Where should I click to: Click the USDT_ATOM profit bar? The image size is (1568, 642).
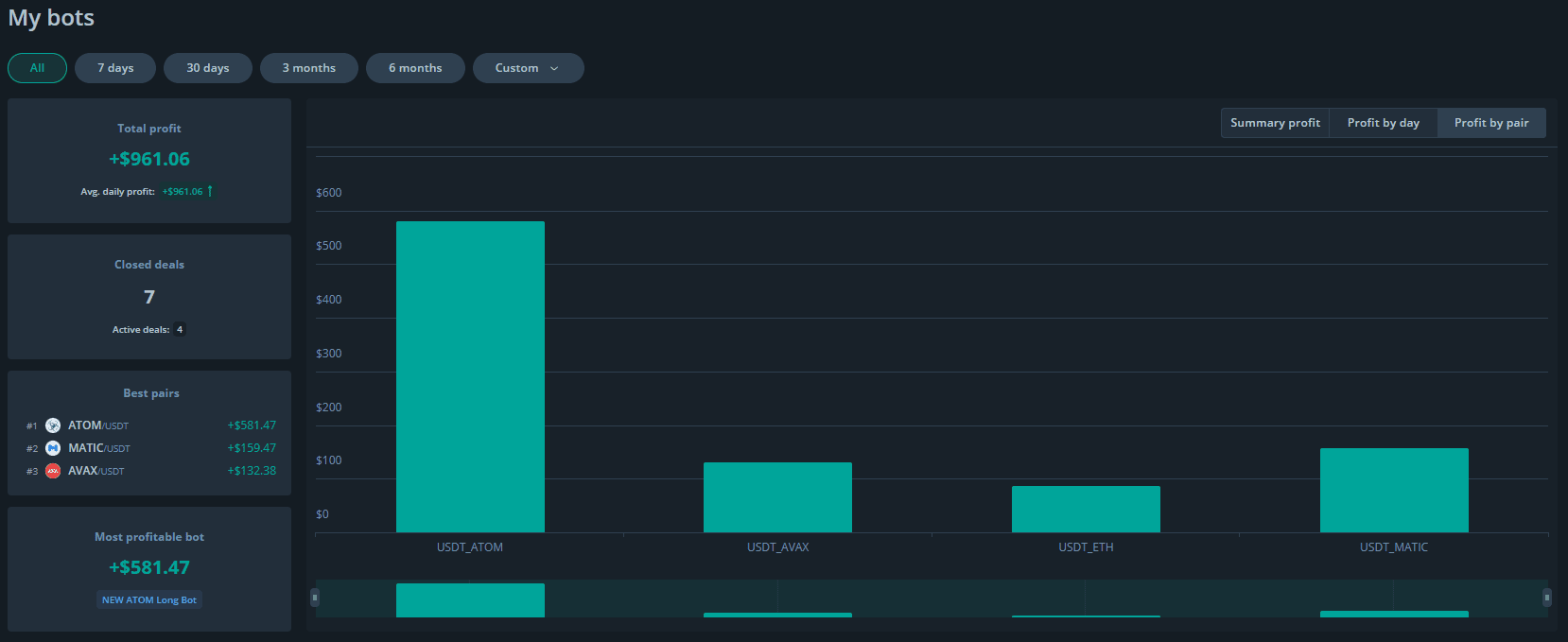pyautogui.click(x=470, y=376)
